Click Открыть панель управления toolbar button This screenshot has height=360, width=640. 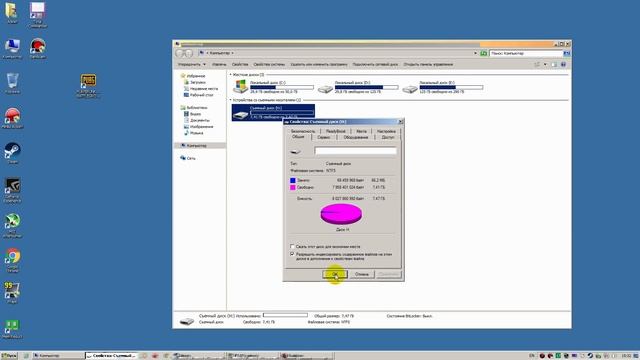point(428,64)
